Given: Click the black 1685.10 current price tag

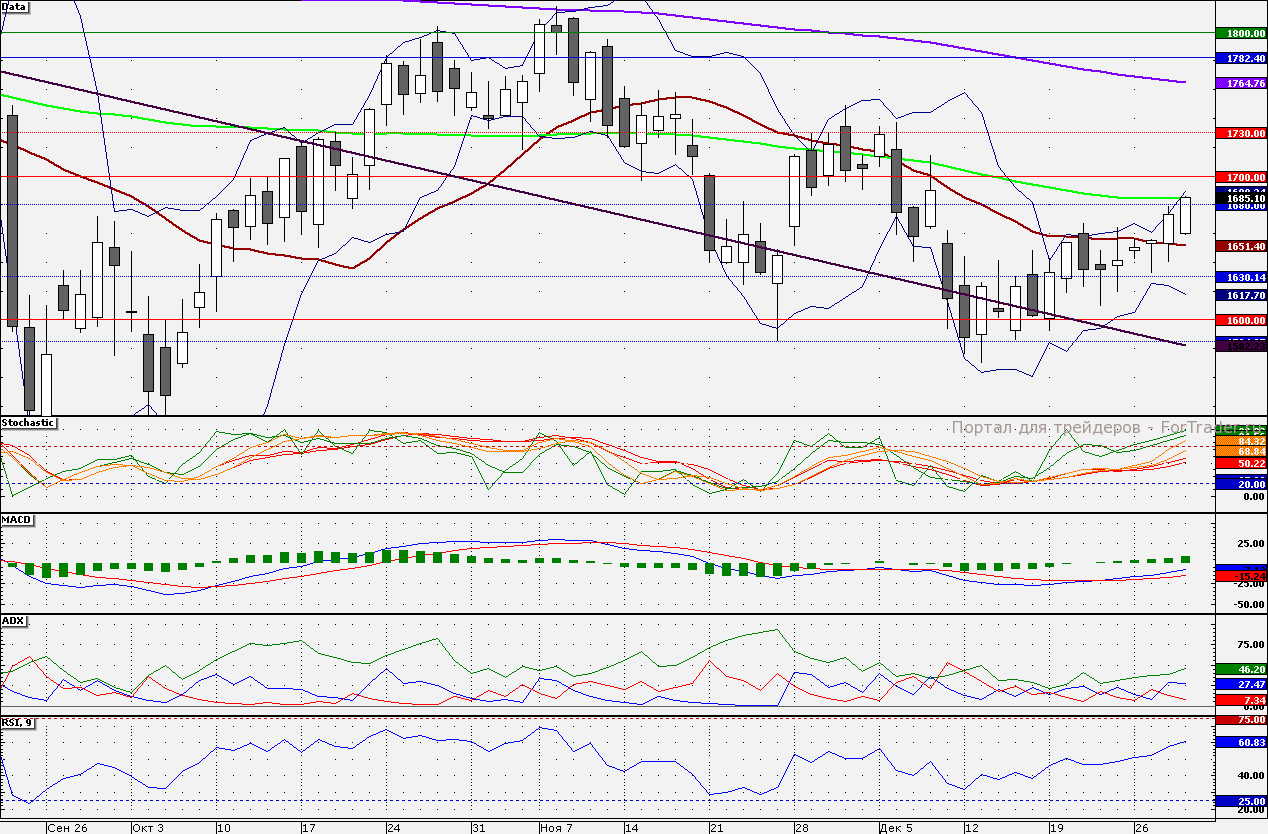Looking at the screenshot, I should [1240, 198].
